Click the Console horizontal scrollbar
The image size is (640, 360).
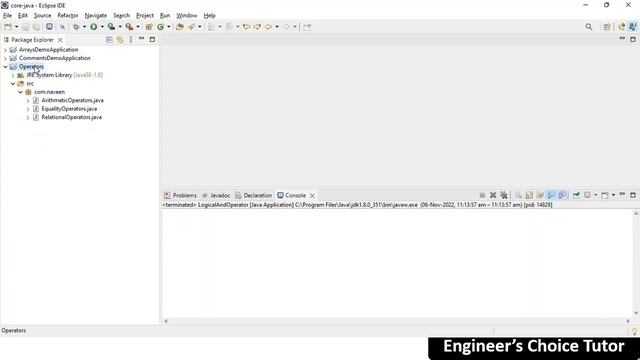pyautogui.click(x=397, y=321)
